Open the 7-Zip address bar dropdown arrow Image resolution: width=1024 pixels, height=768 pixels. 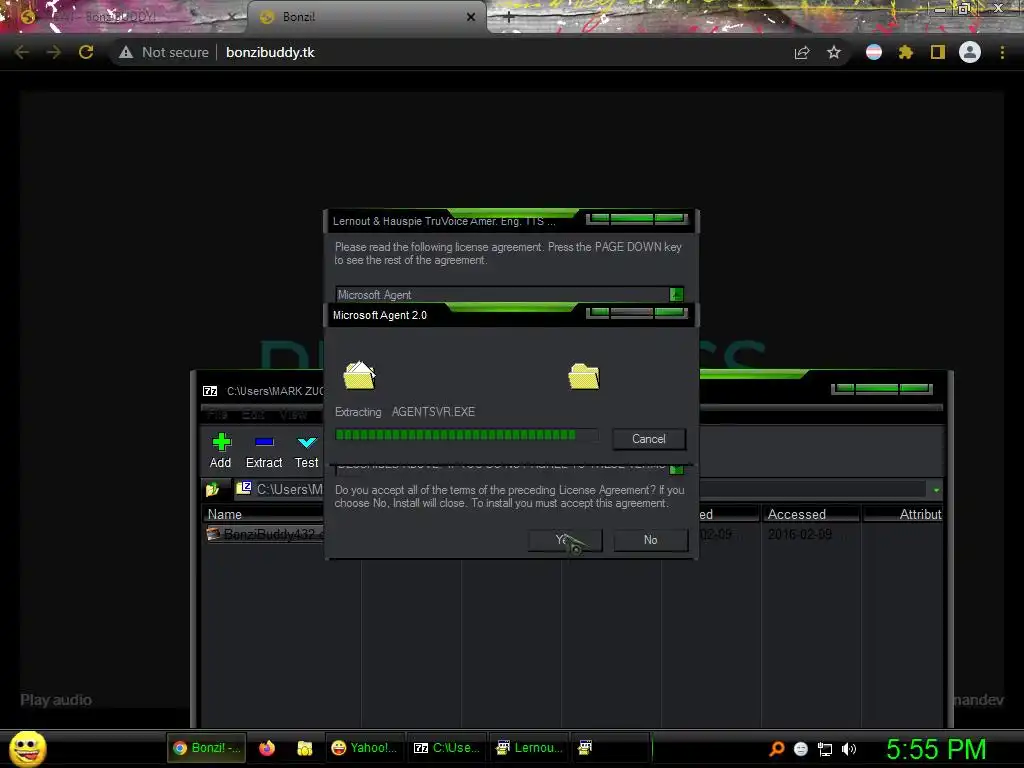coord(936,490)
